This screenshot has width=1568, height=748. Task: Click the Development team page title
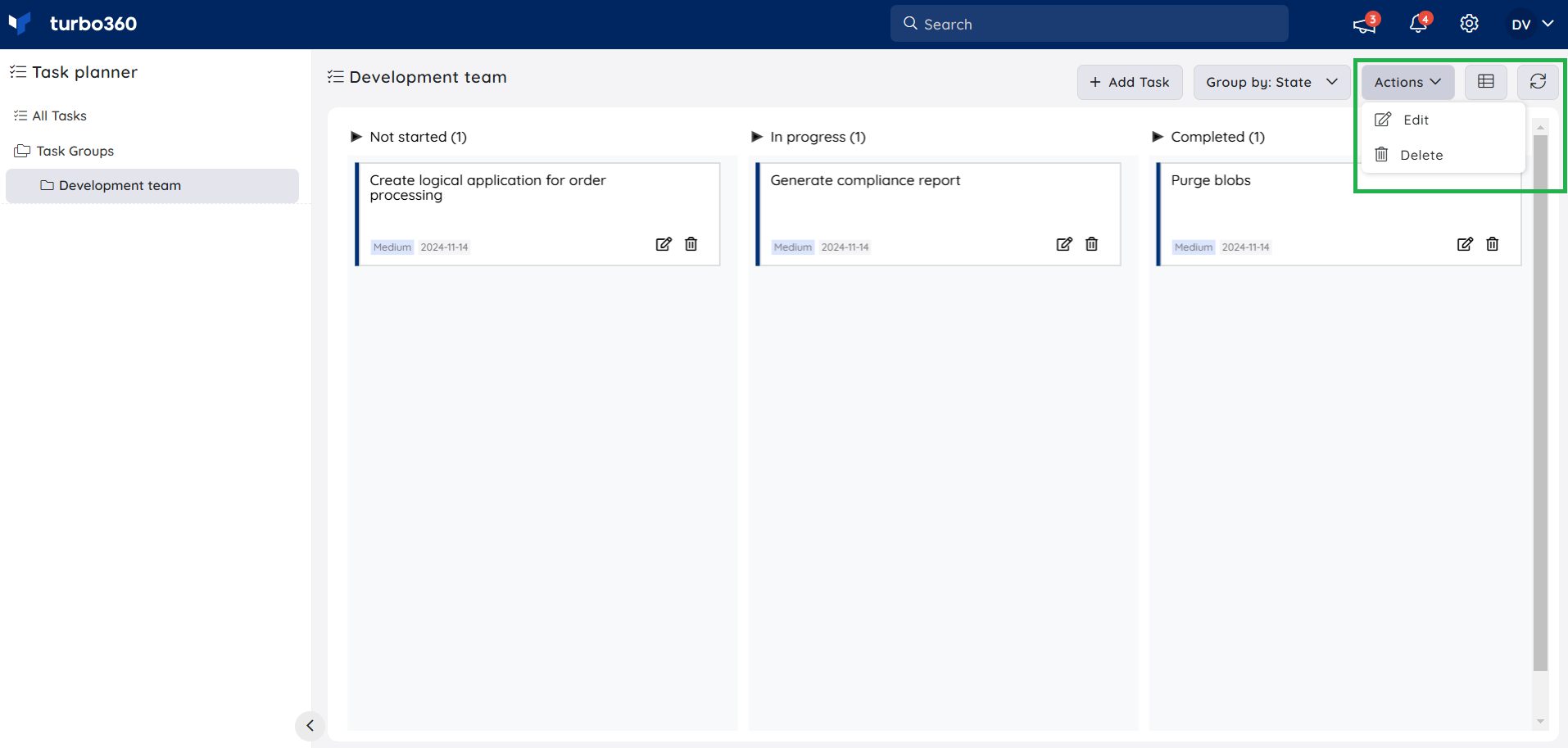[x=428, y=77]
